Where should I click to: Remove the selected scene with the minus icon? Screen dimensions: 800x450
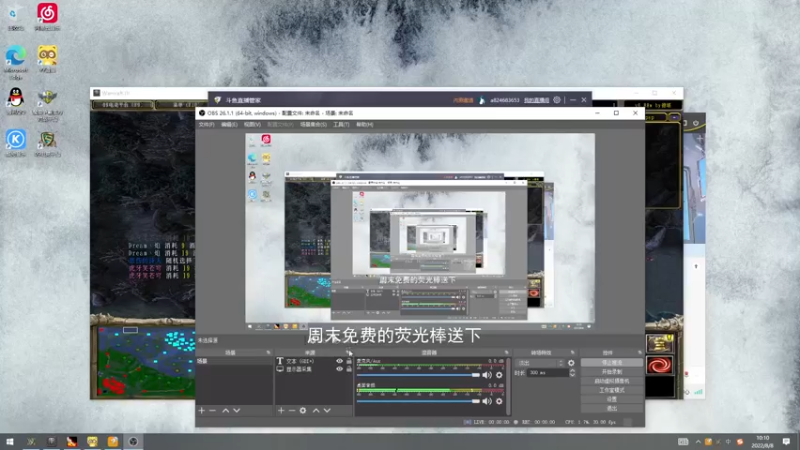pos(212,410)
